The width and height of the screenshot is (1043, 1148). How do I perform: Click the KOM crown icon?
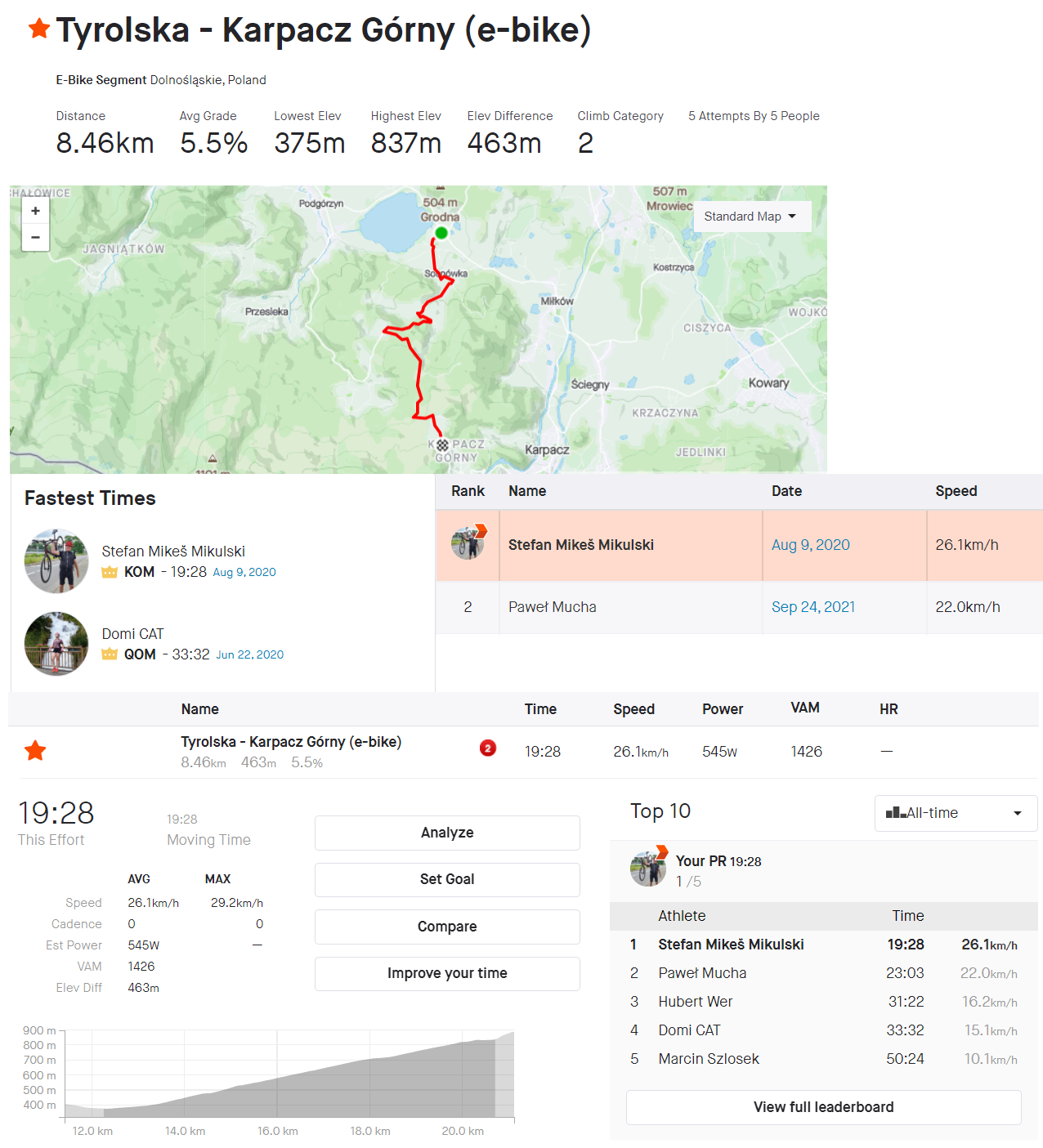click(110, 572)
